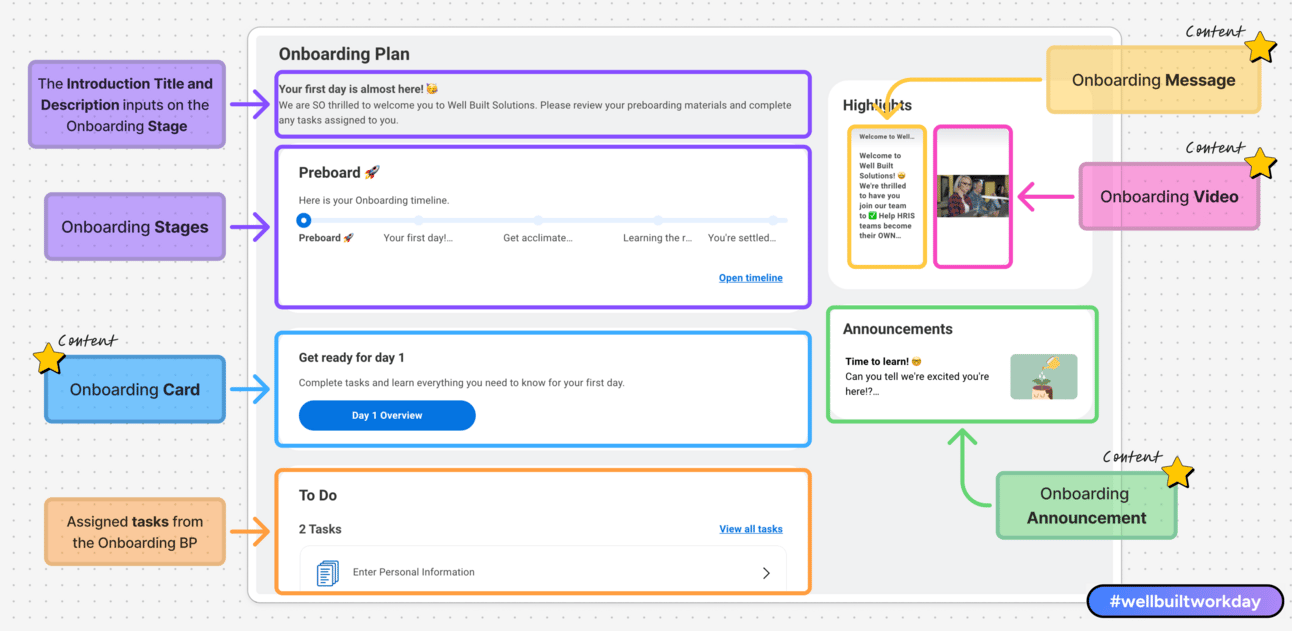This screenshot has width=1292, height=631.
Task: Expand the Enter Personal Information task chevron
Action: (766, 573)
